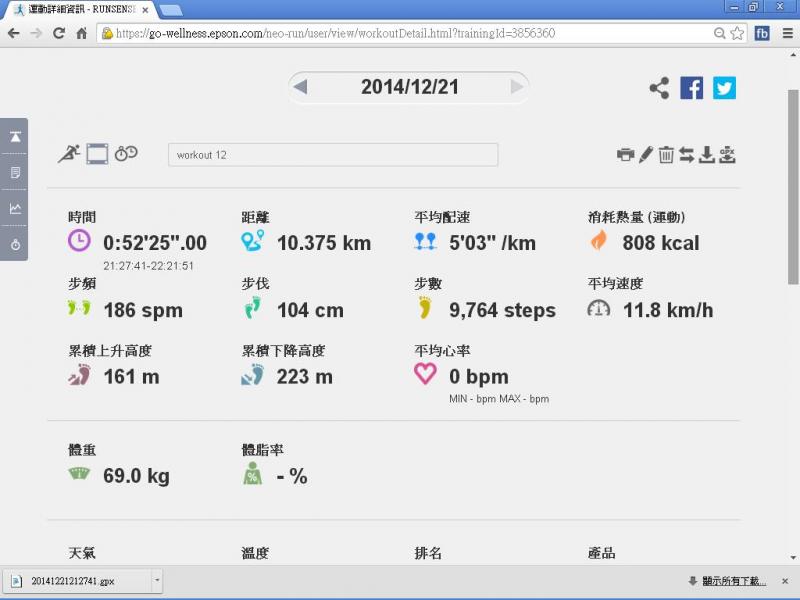Download workout data icon
The width and height of the screenshot is (800, 600).
[707, 155]
